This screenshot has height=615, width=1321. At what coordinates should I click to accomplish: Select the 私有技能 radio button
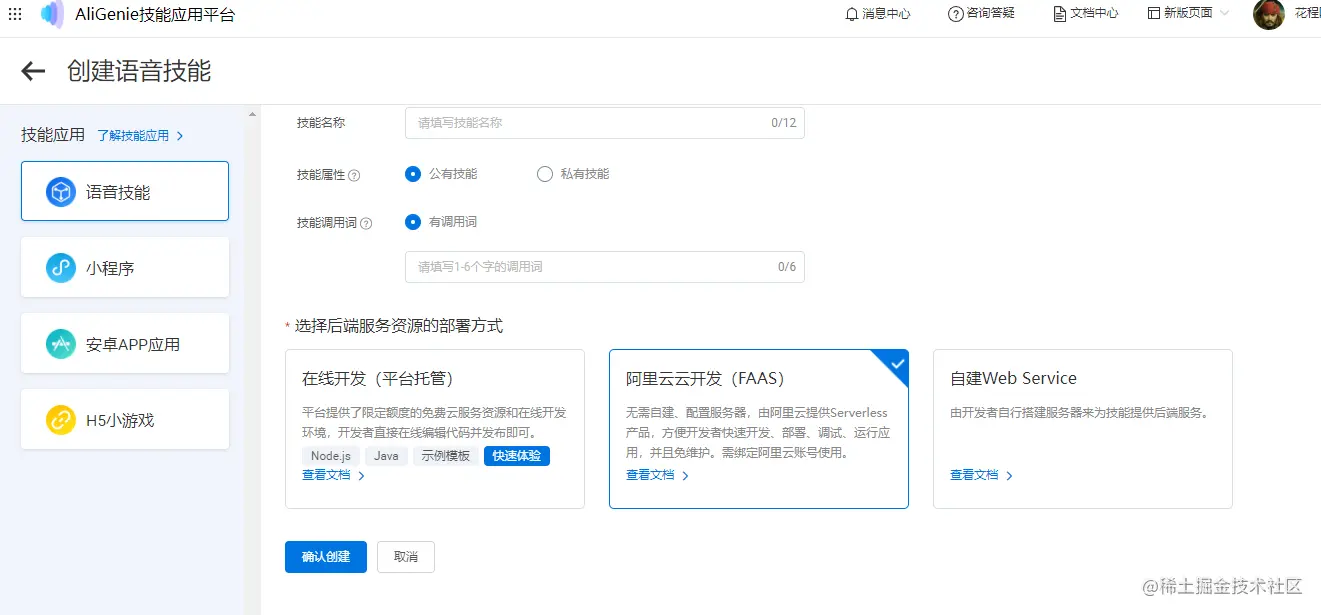point(545,174)
